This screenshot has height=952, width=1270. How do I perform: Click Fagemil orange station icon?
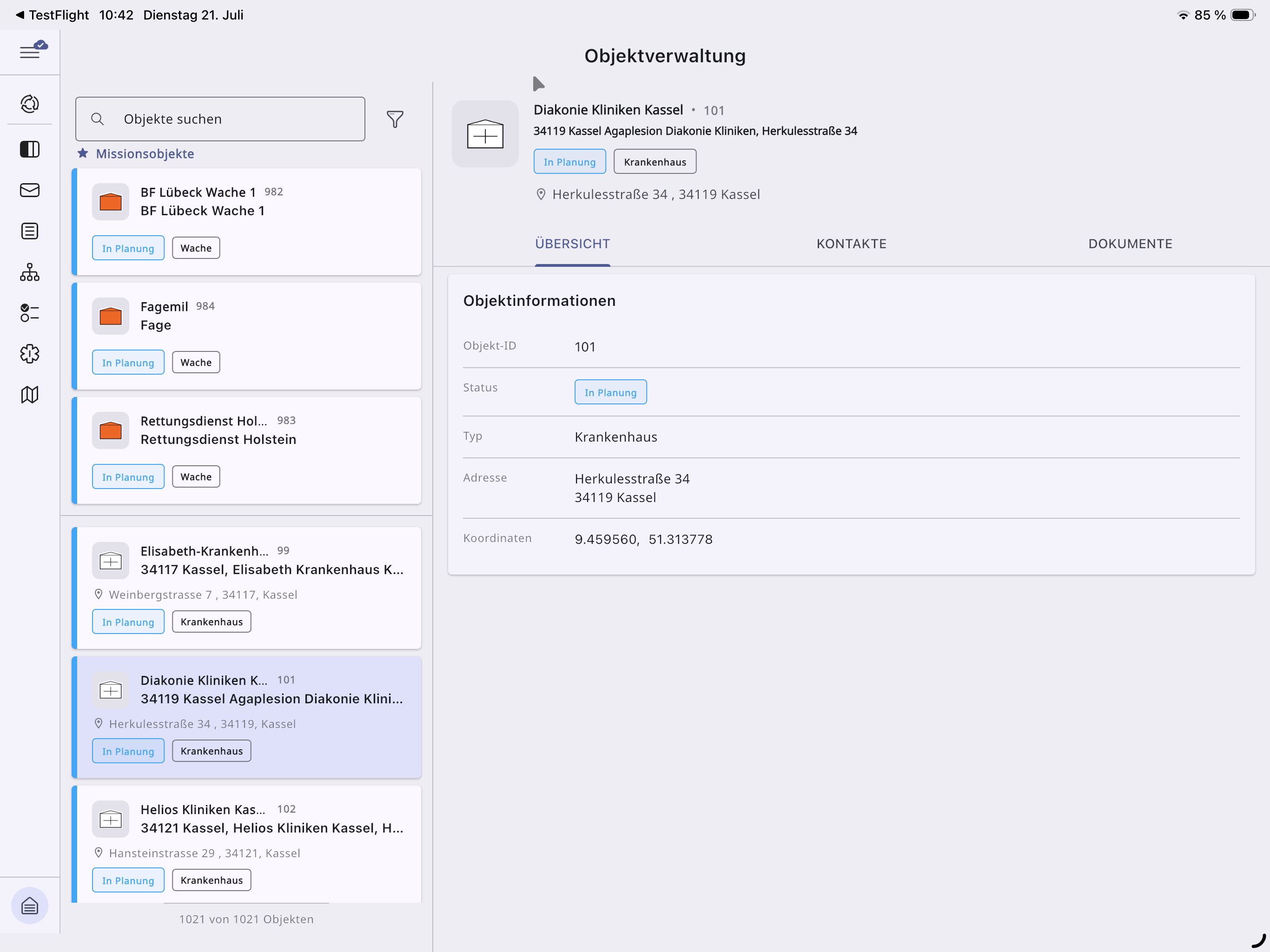click(111, 316)
